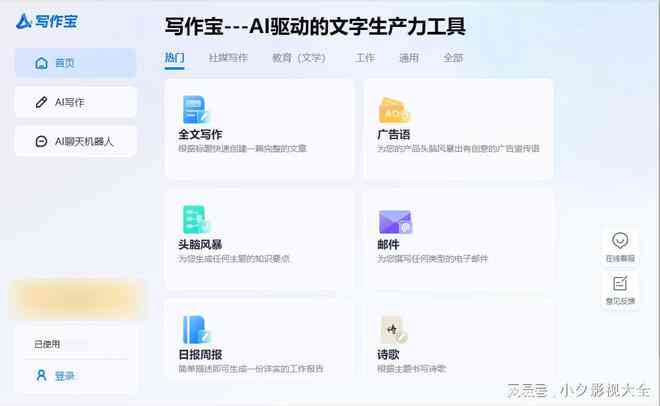This screenshot has width=660, height=406.
Task: Click the 登录 login link
Action: click(65, 376)
